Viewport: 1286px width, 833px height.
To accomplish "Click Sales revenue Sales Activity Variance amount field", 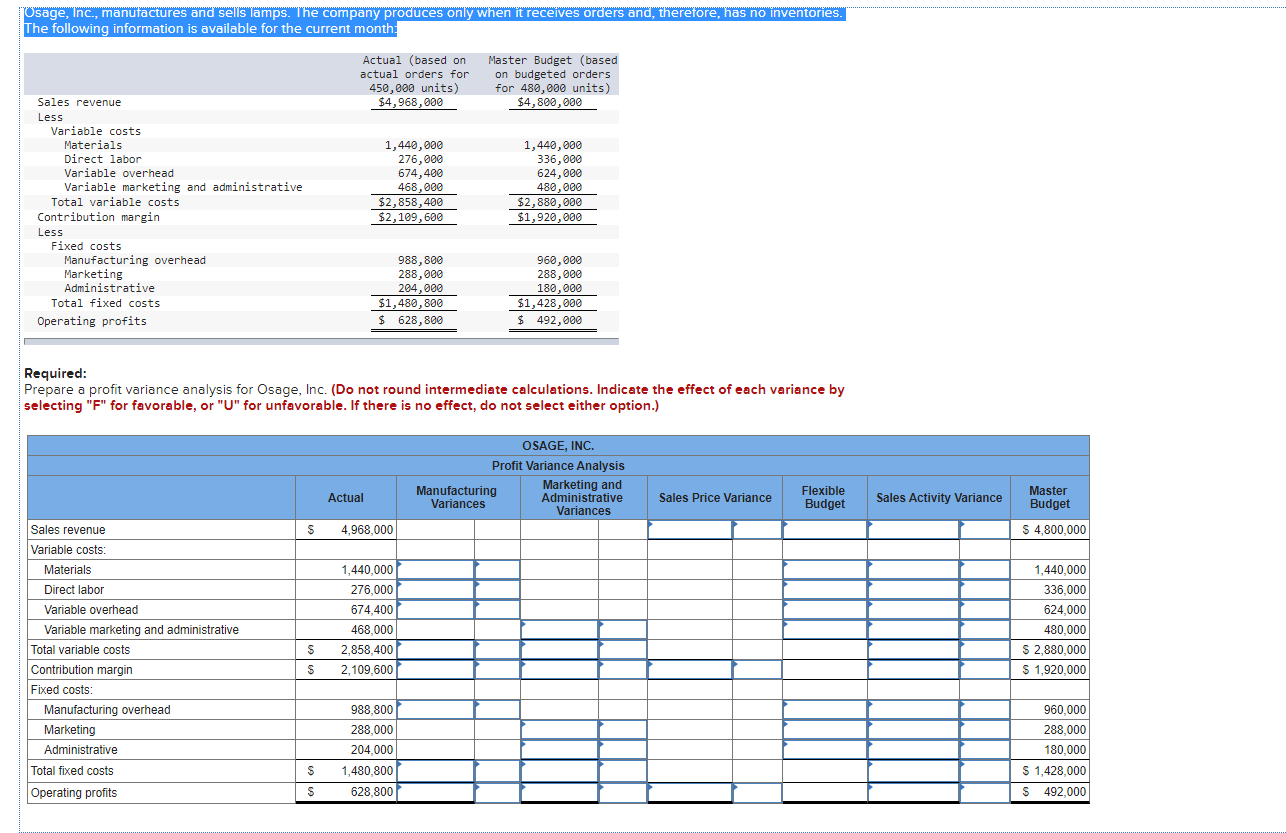I will pyautogui.click(x=913, y=530).
